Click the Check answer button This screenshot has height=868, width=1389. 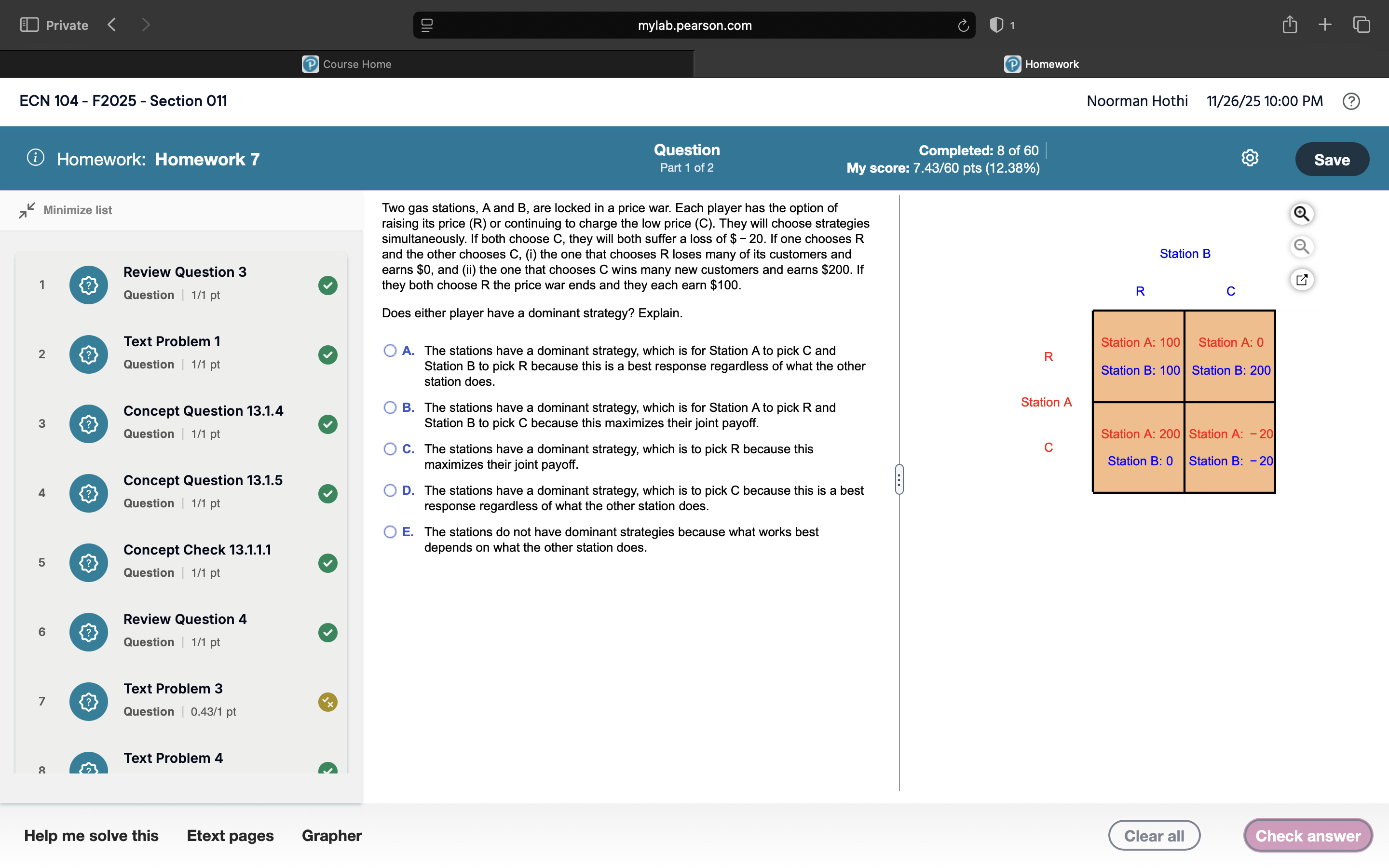1307,835
